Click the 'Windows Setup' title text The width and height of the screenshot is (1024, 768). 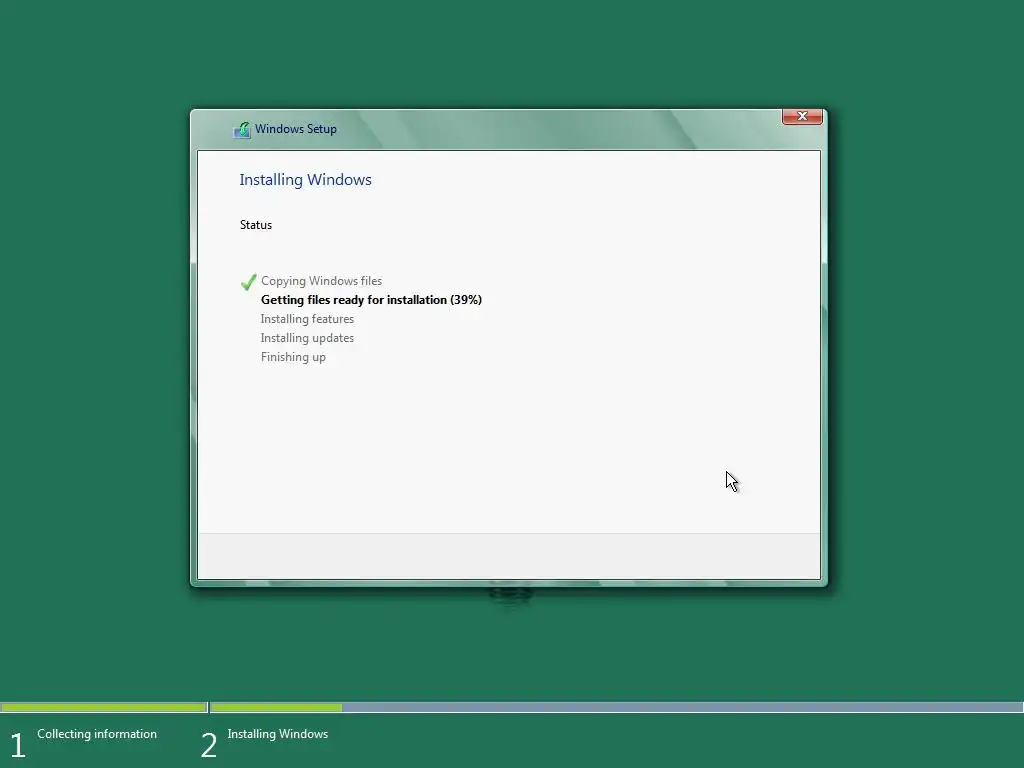pyautogui.click(x=296, y=129)
